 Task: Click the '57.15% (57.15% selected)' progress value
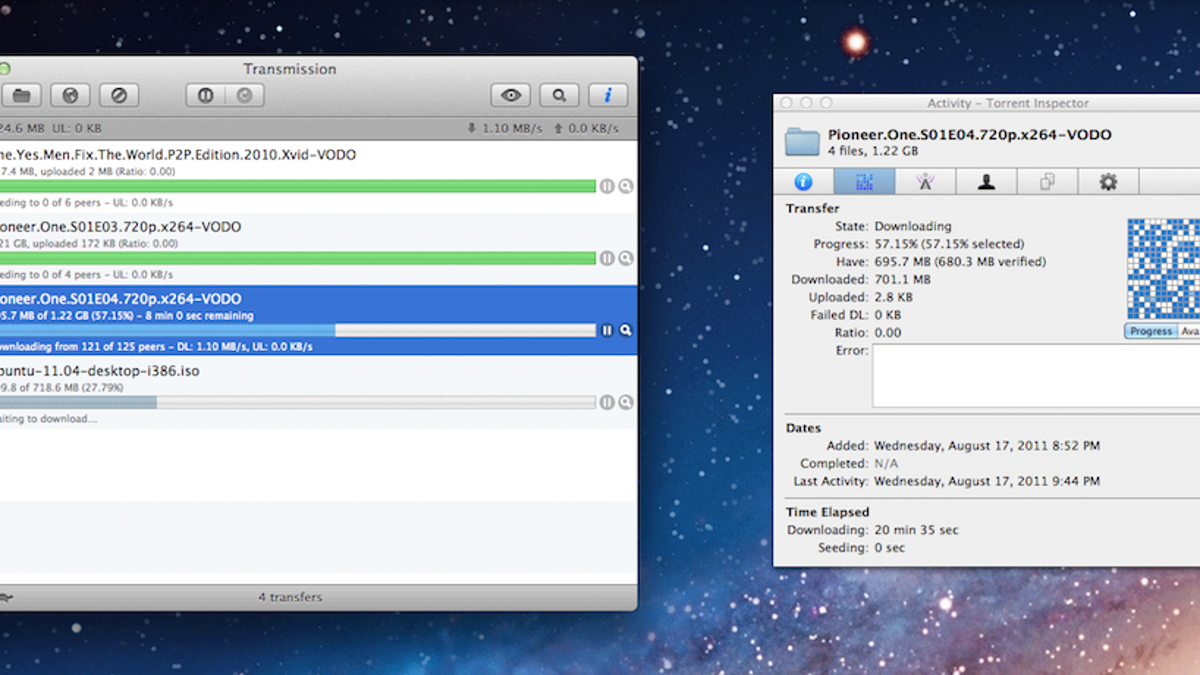tap(949, 244)
